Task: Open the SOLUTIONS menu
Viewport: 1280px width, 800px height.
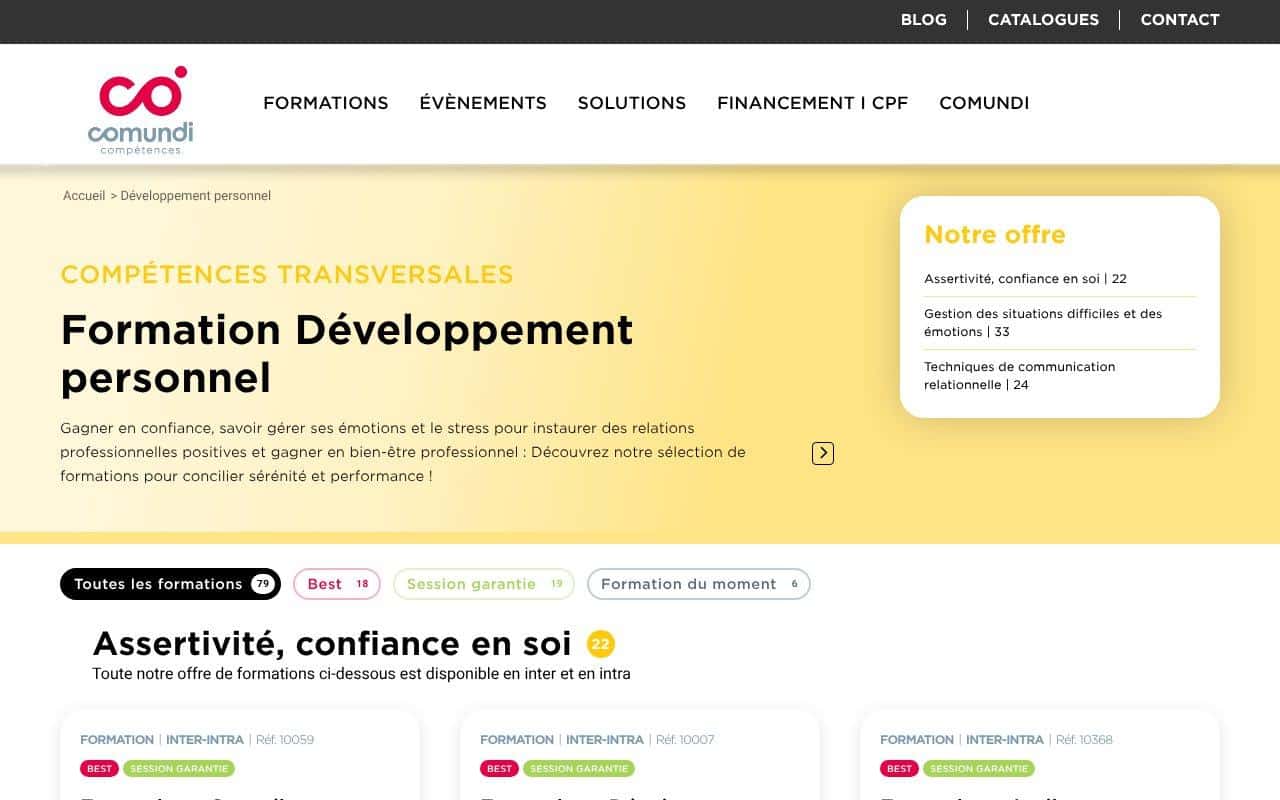Action: coord(632,103)
